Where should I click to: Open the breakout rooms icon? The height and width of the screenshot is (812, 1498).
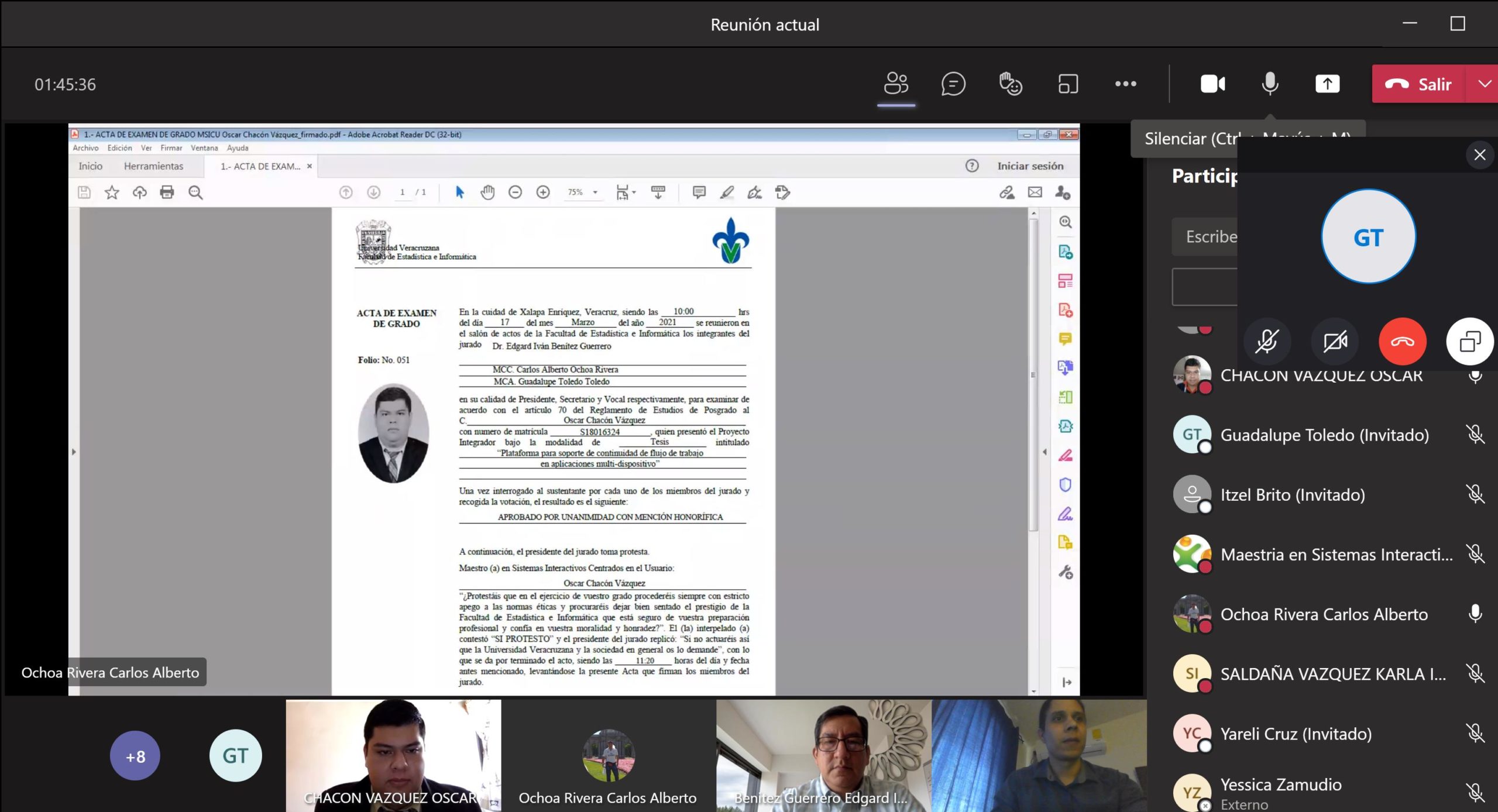click(x=1068, y=84)
